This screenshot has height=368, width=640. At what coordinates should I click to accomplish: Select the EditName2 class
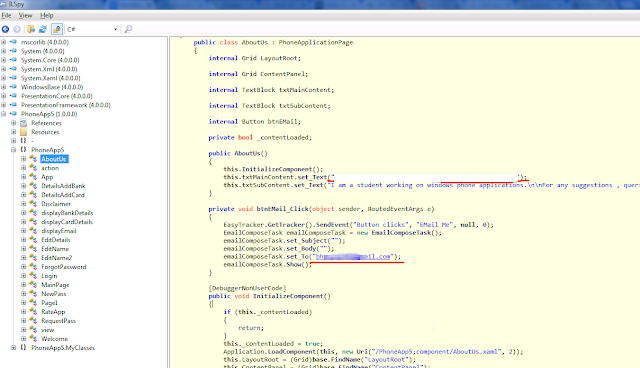56,257
